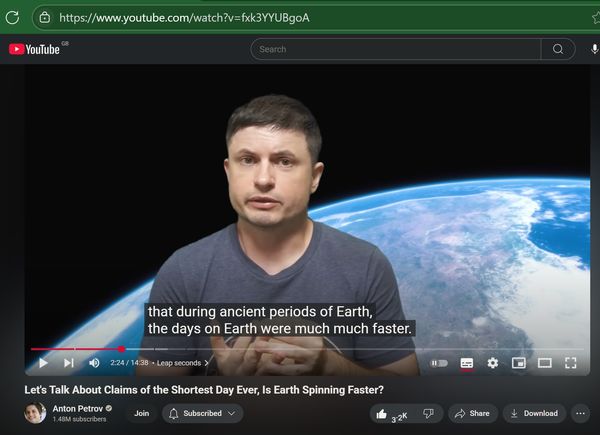Toggle the autoplay switch

(x=439, y=363)
